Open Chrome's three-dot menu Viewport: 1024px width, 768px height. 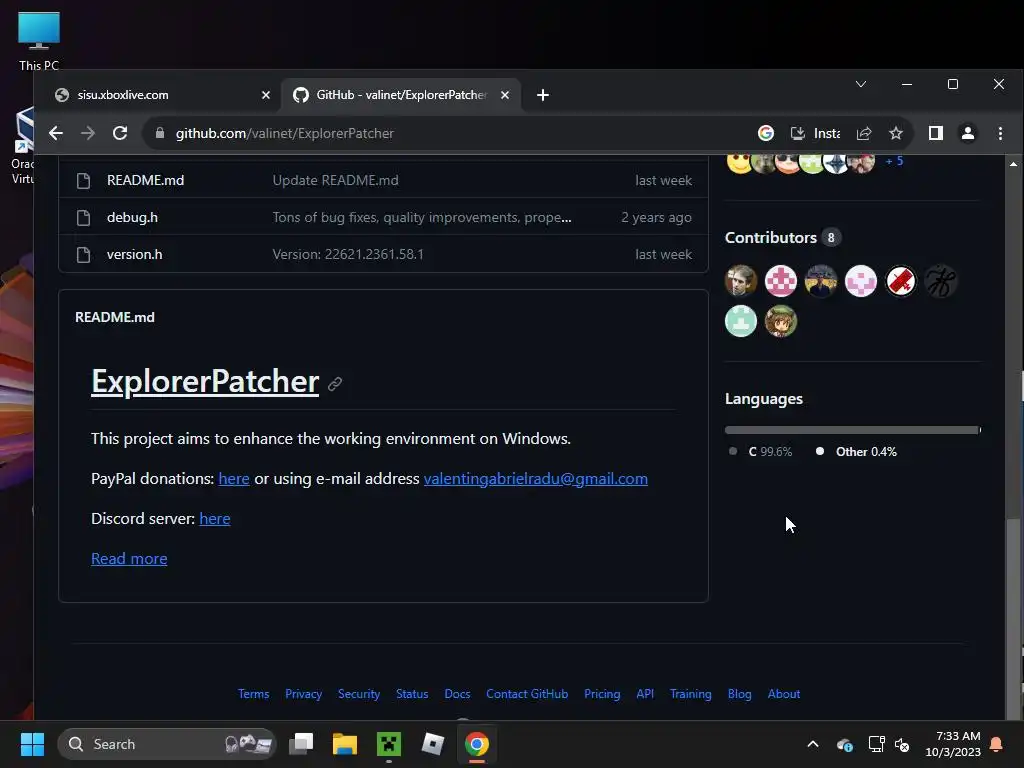pyautogui.click(x=1000, y=133)
